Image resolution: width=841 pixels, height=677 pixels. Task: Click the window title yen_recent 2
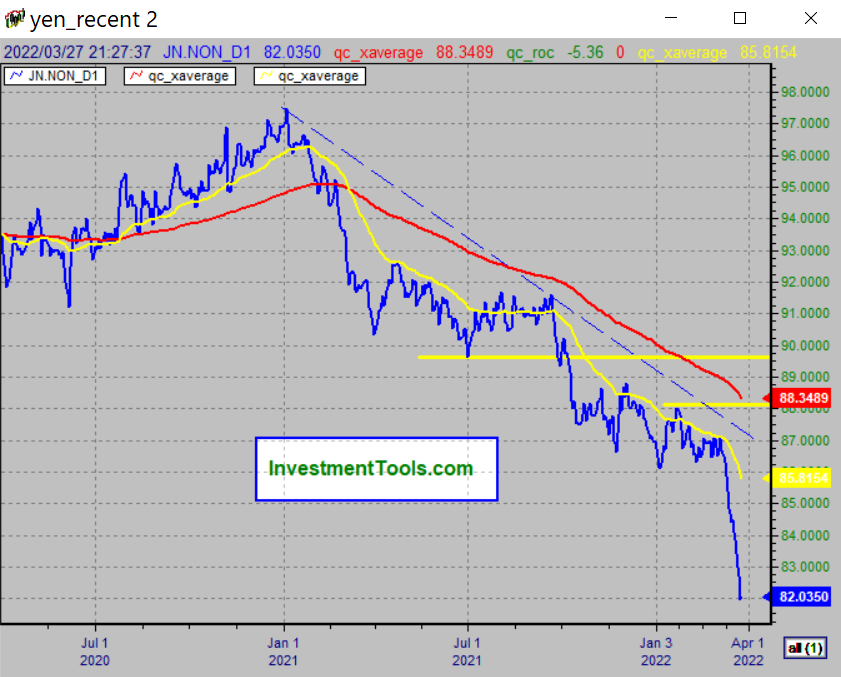coord(93,20)
